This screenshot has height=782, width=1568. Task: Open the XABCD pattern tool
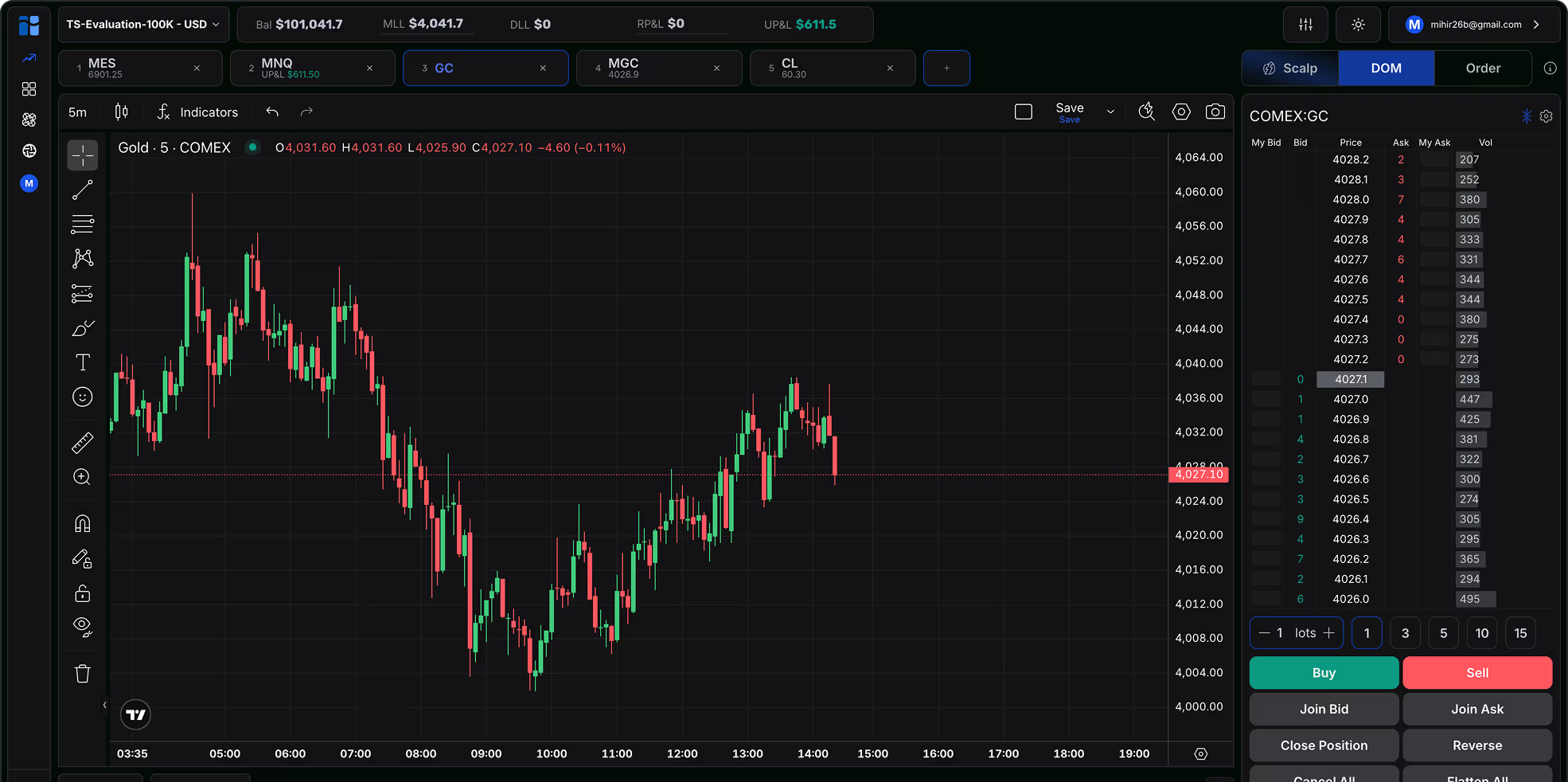pyautogui.click(x=83, y=258)
